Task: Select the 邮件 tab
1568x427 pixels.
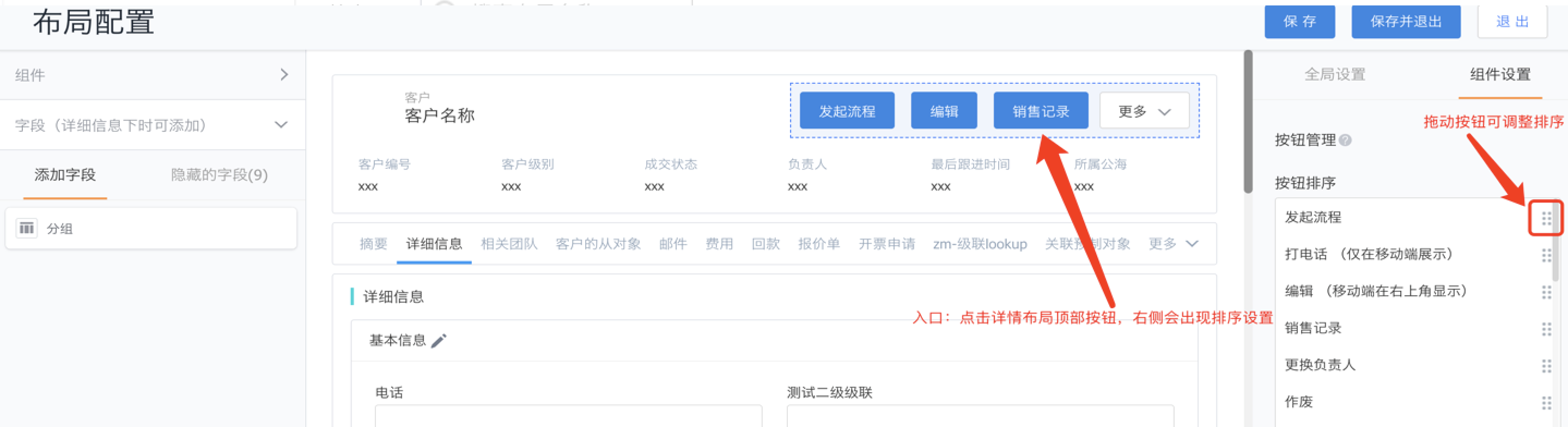Action: click(x=673, y=244)
